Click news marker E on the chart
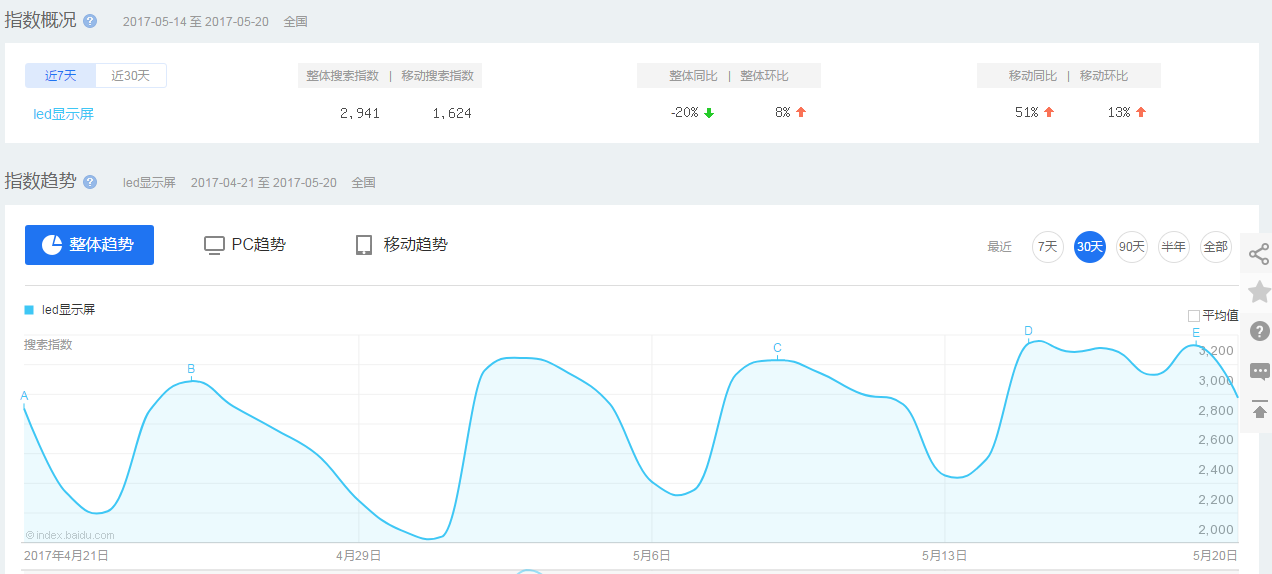The height and width of the screenshot is (574, 1272). tap(1196, 333)
